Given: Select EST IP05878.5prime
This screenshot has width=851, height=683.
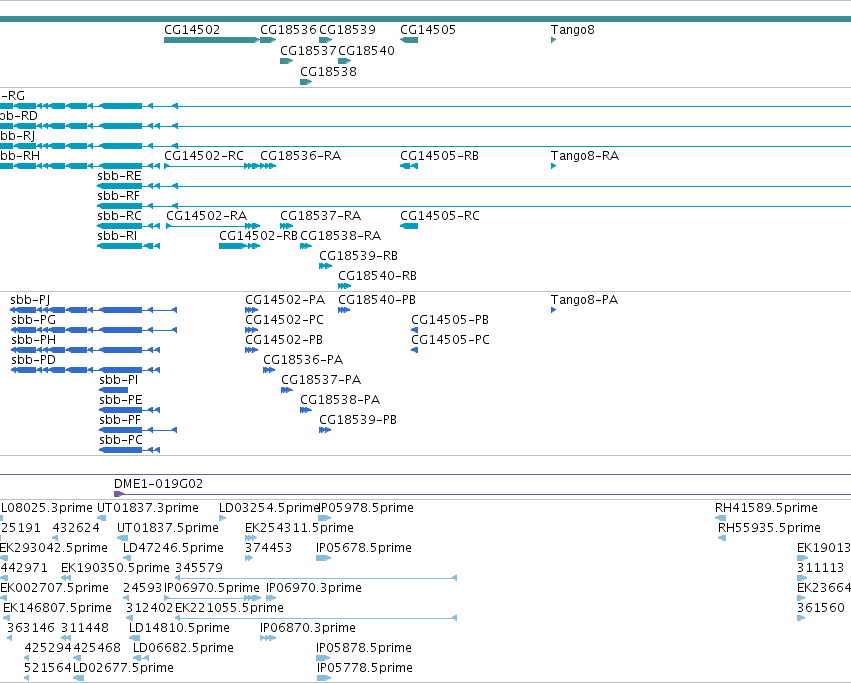Looking at the screenshot, I should point(323,658).
